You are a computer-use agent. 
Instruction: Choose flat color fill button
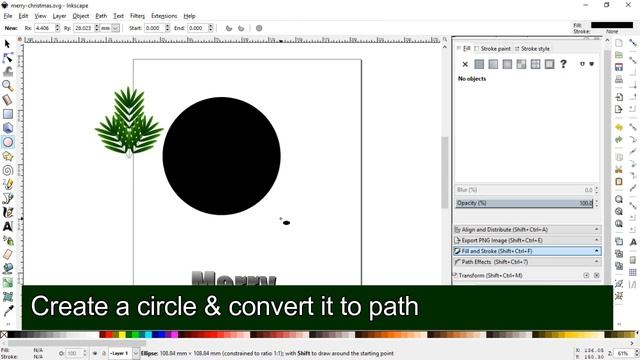(479, 64)
